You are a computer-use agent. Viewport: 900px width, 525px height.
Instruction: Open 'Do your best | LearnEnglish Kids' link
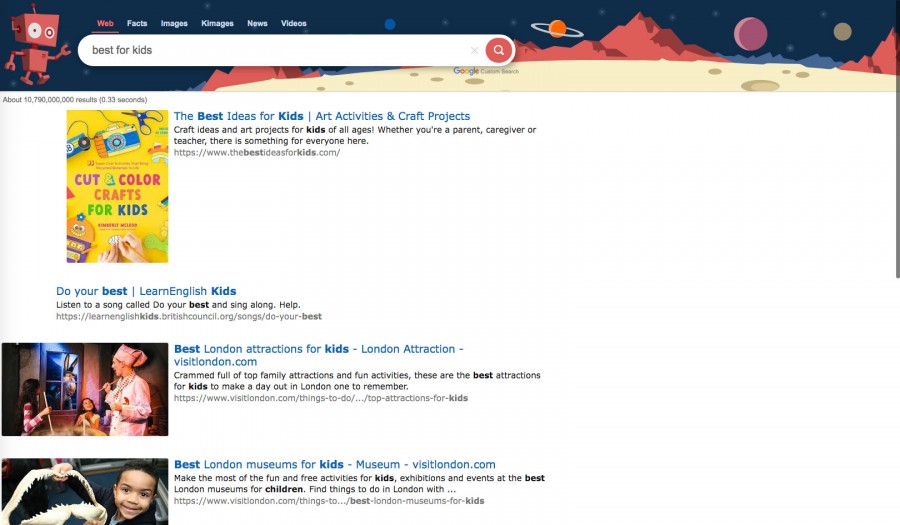tap(146, 292)
